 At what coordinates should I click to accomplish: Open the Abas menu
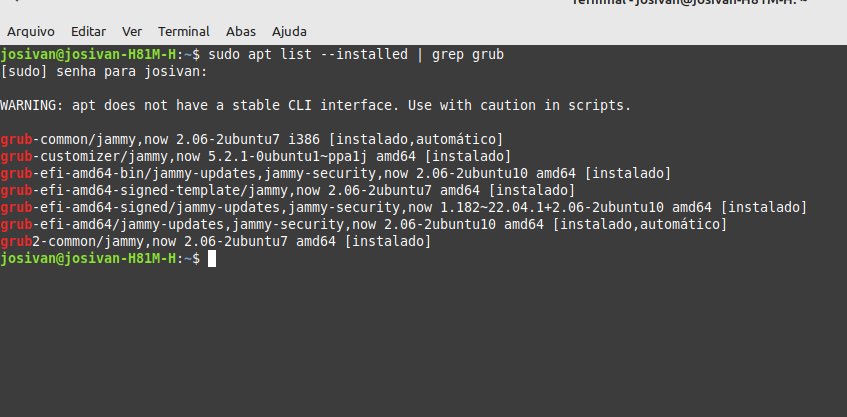click(x=241, y=31)
